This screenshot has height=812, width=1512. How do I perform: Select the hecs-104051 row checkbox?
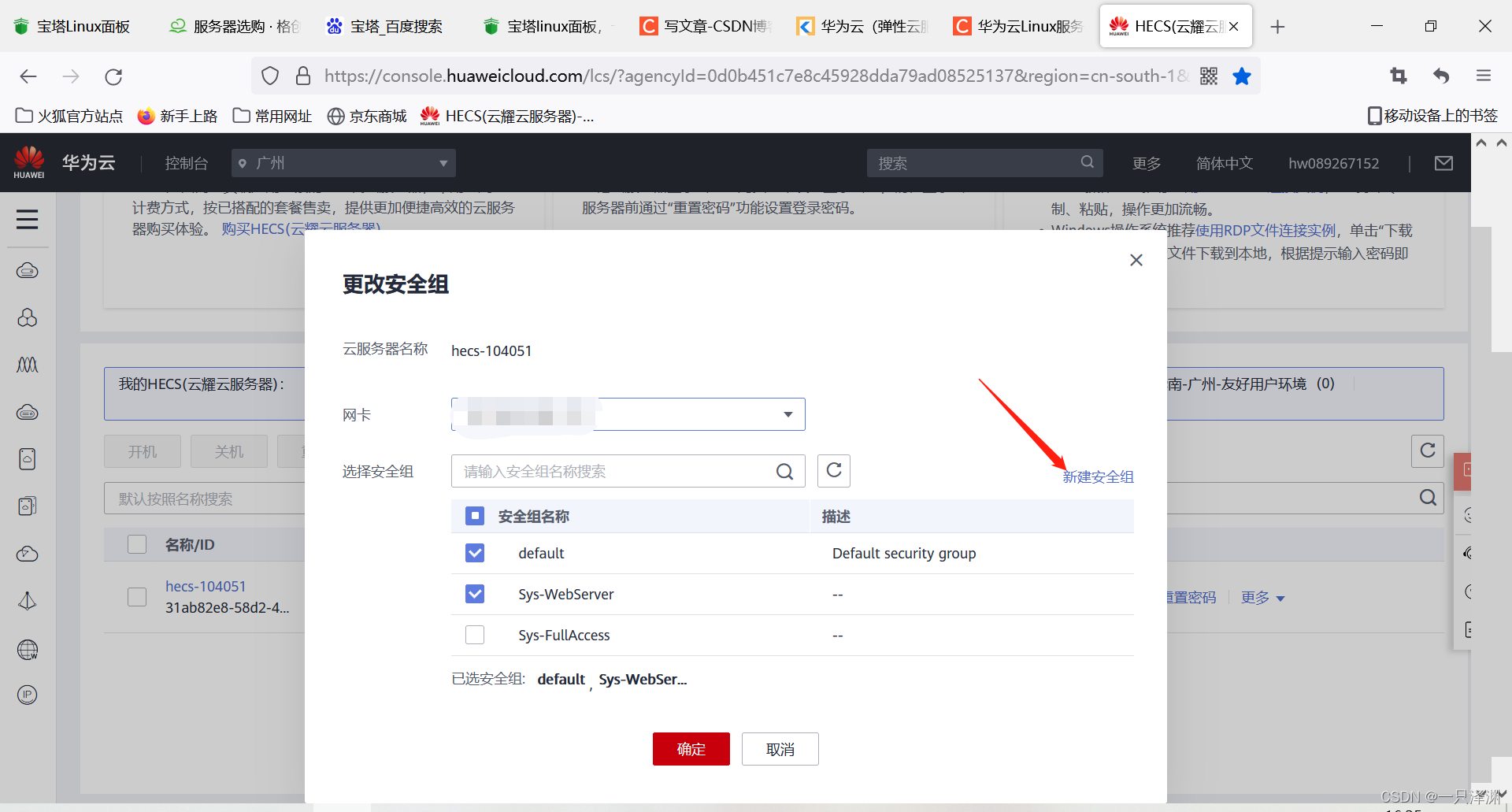137,597
